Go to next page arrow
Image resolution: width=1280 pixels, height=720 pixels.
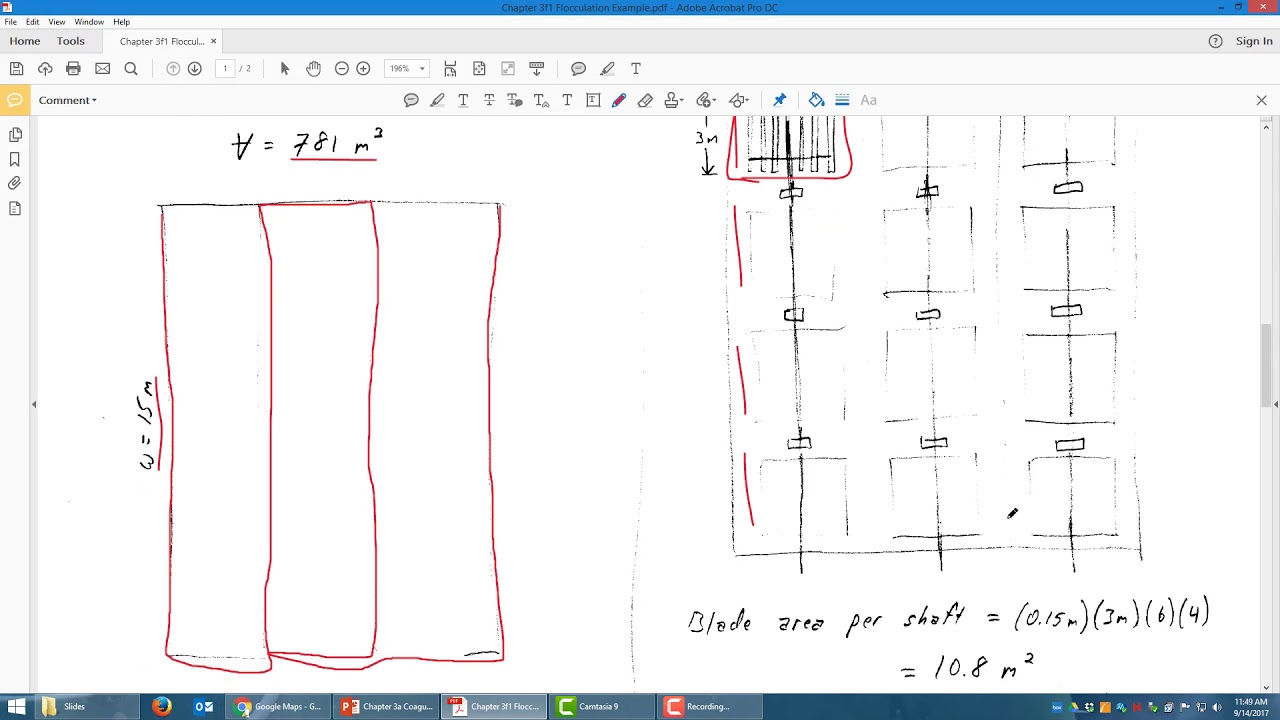(195, 69)
